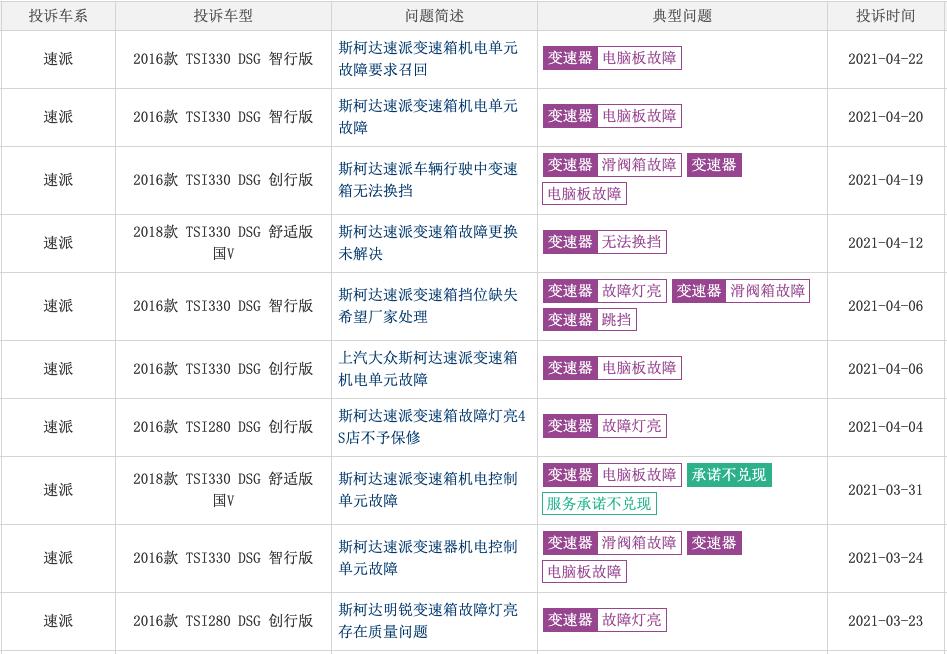The image size is (947, 654).
Task: Click the 投诉时间 column header
Action: tap(885, 16)
